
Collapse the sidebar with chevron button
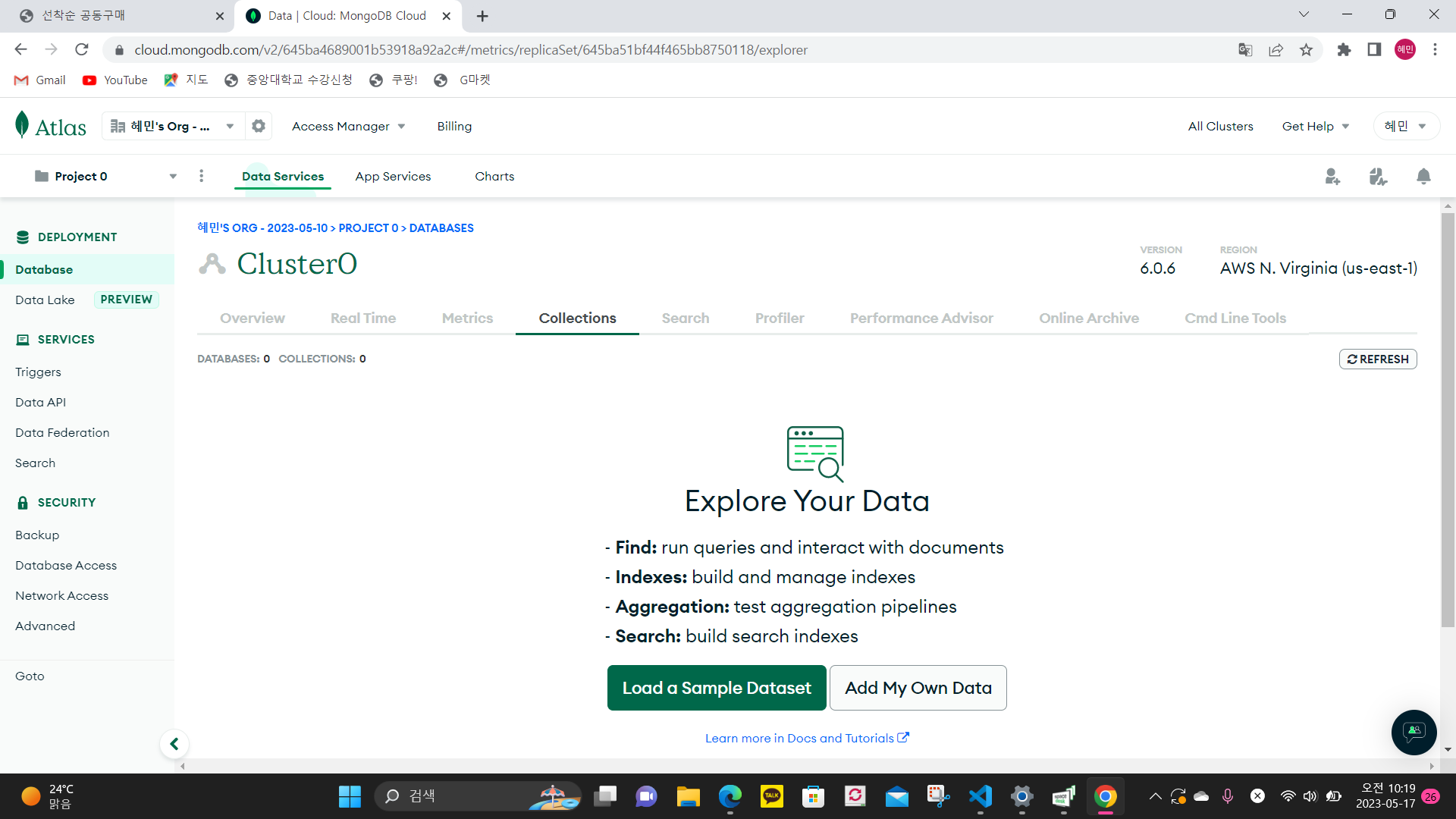(x=174, y=744)
